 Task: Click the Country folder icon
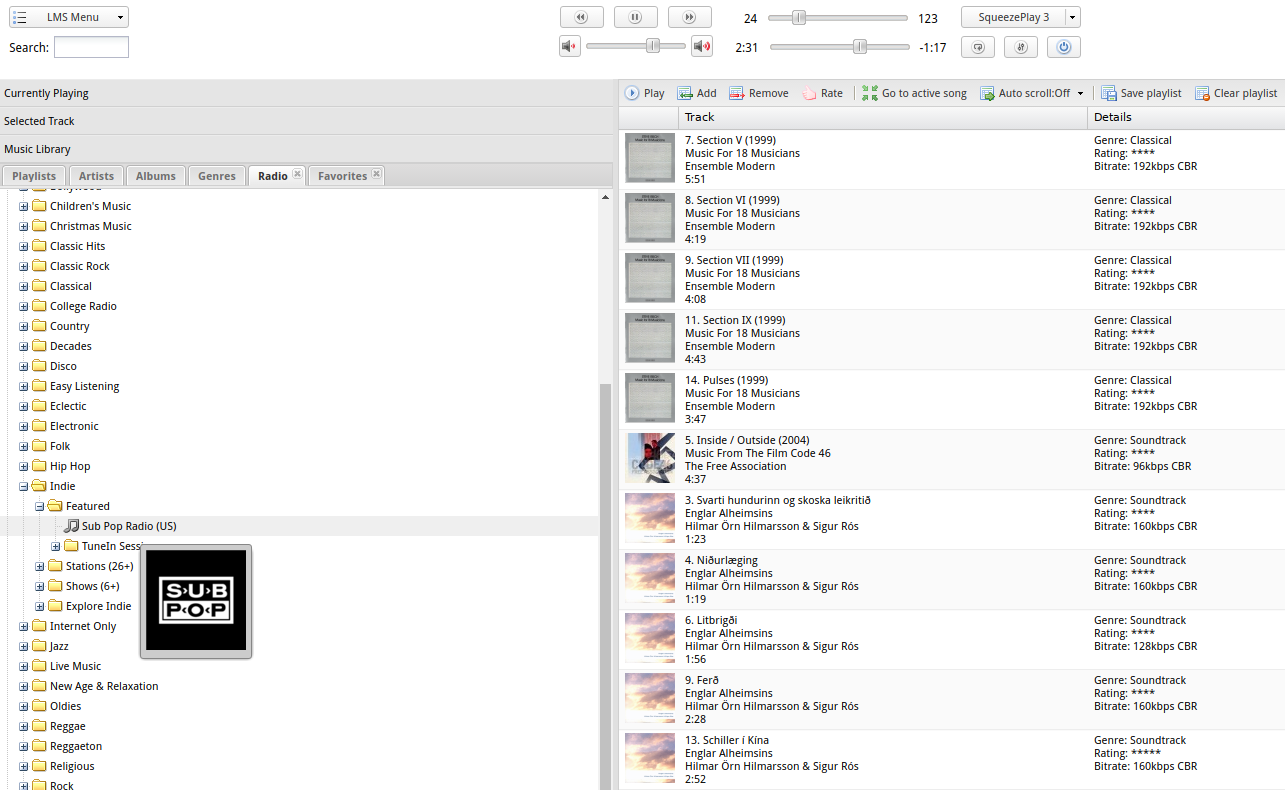39,326
